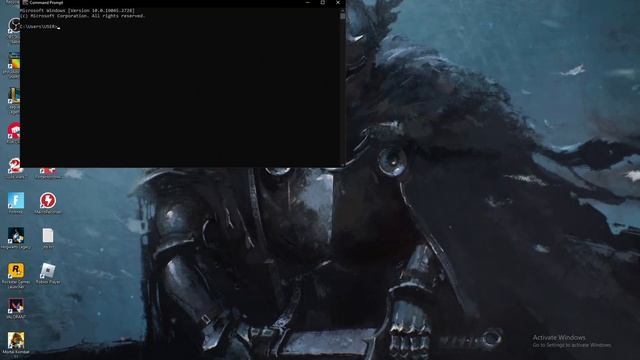
Task: Click the Command Prompt title text
Action: 46,2
